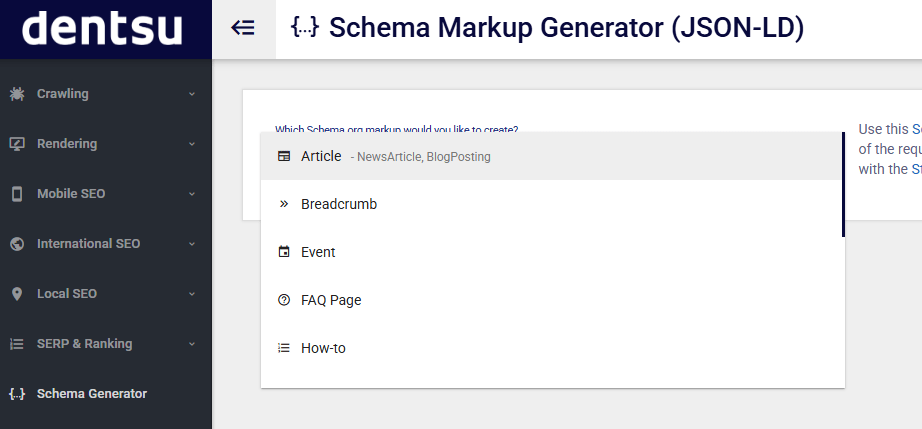Open the Mobile SEO sidebar section
922x429 pixels.
point(106,193)
